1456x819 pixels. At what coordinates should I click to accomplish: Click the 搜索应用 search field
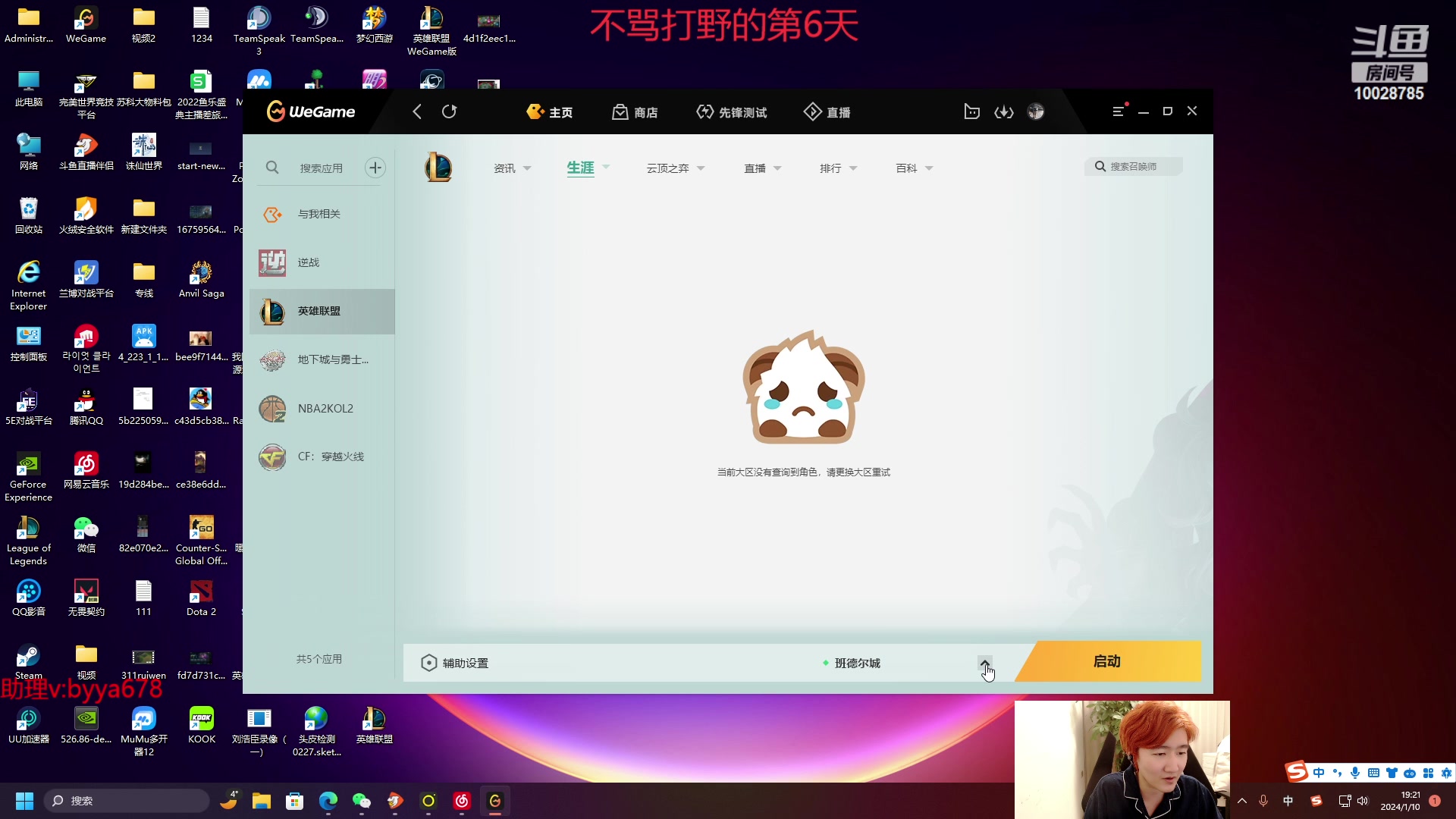[x=321, y=168]
